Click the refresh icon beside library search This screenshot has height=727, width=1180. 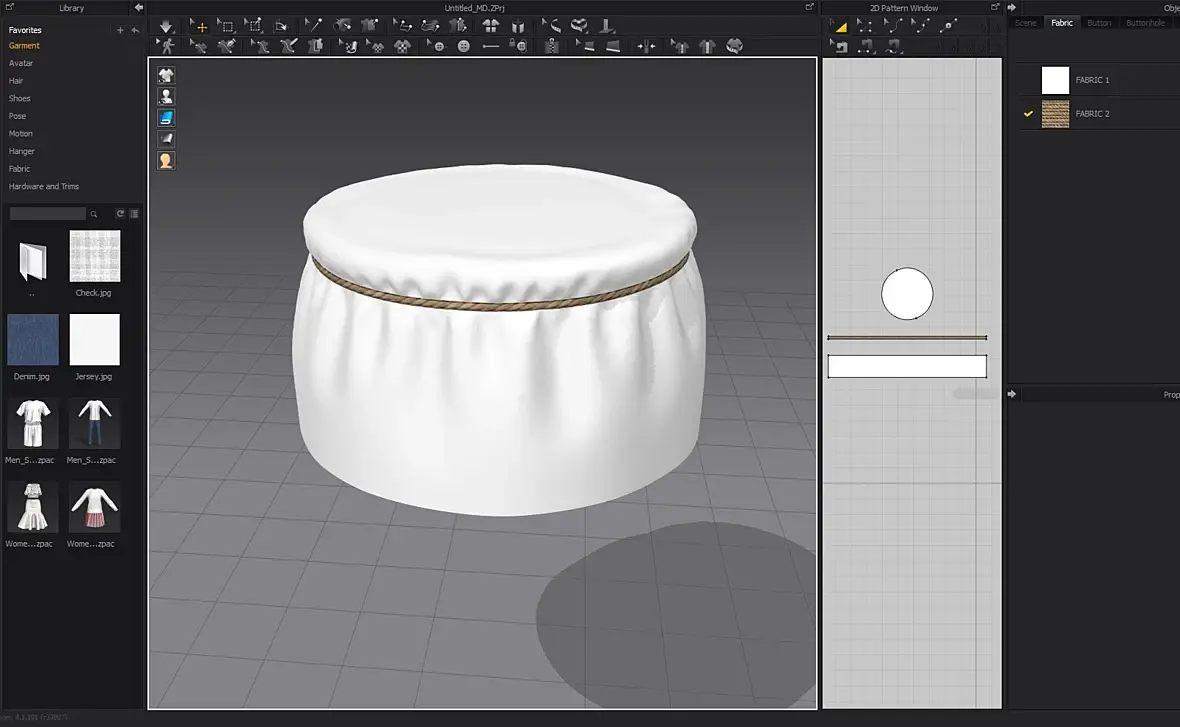tap(120, 213)
